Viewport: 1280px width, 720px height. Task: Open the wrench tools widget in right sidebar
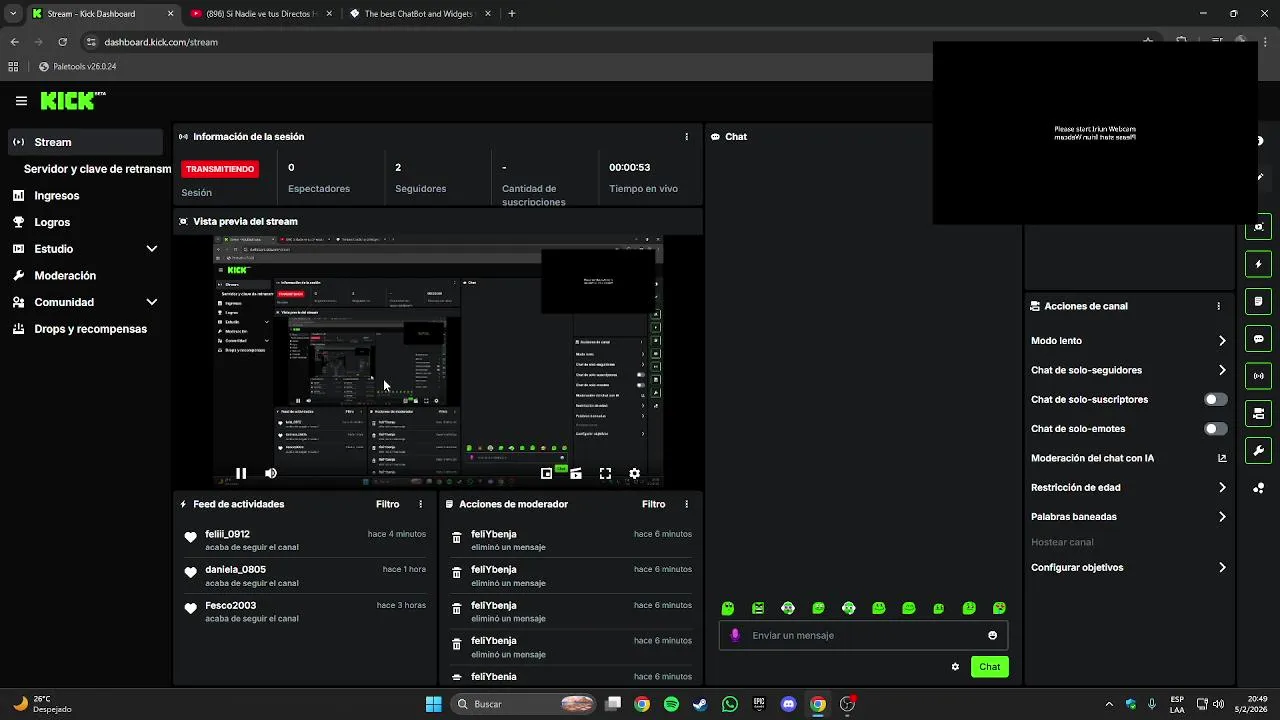click(1258, 450)
